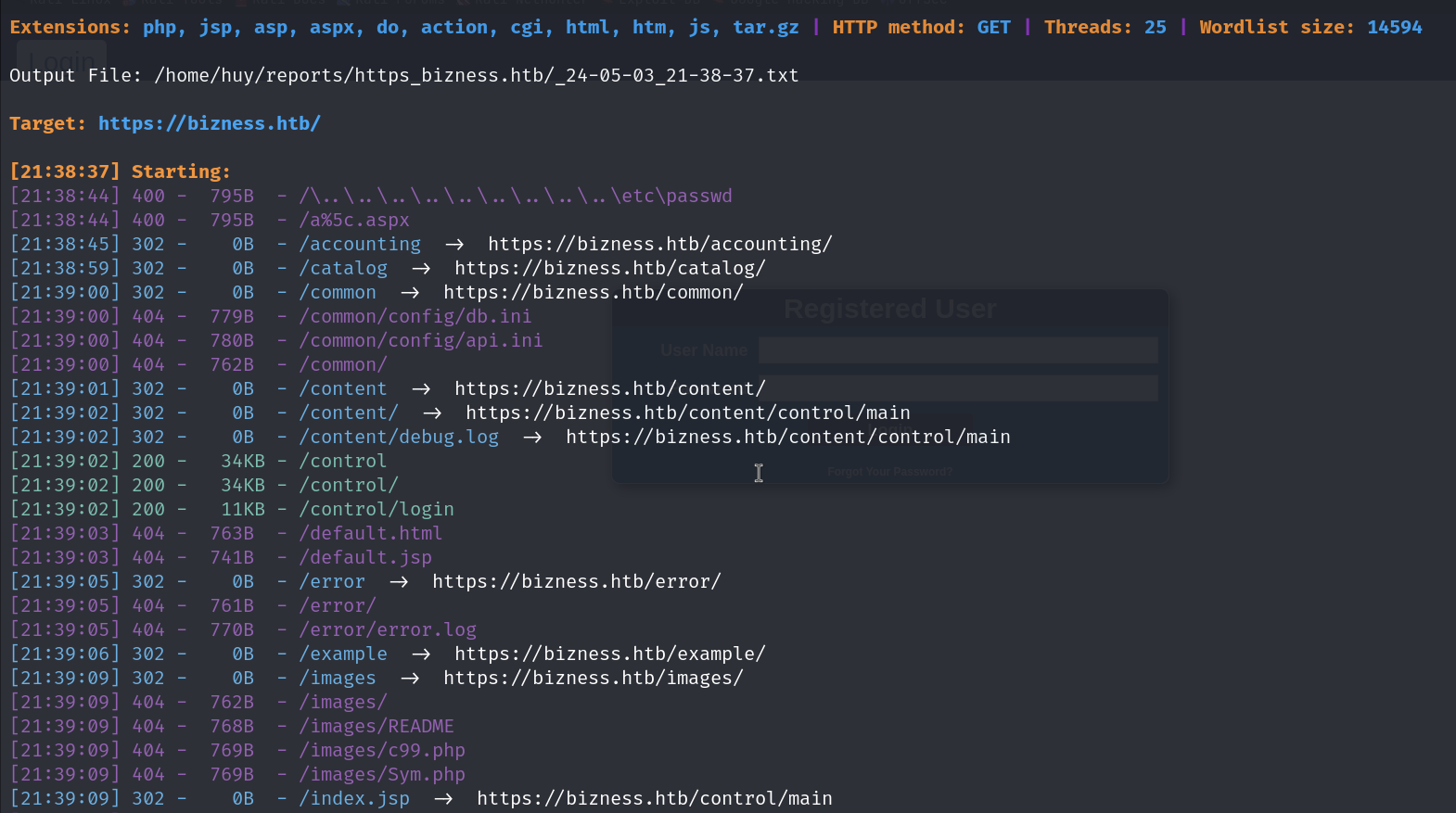Click the /images/c99.php path entry
The image size is (1456, 813).
(382, 750)
